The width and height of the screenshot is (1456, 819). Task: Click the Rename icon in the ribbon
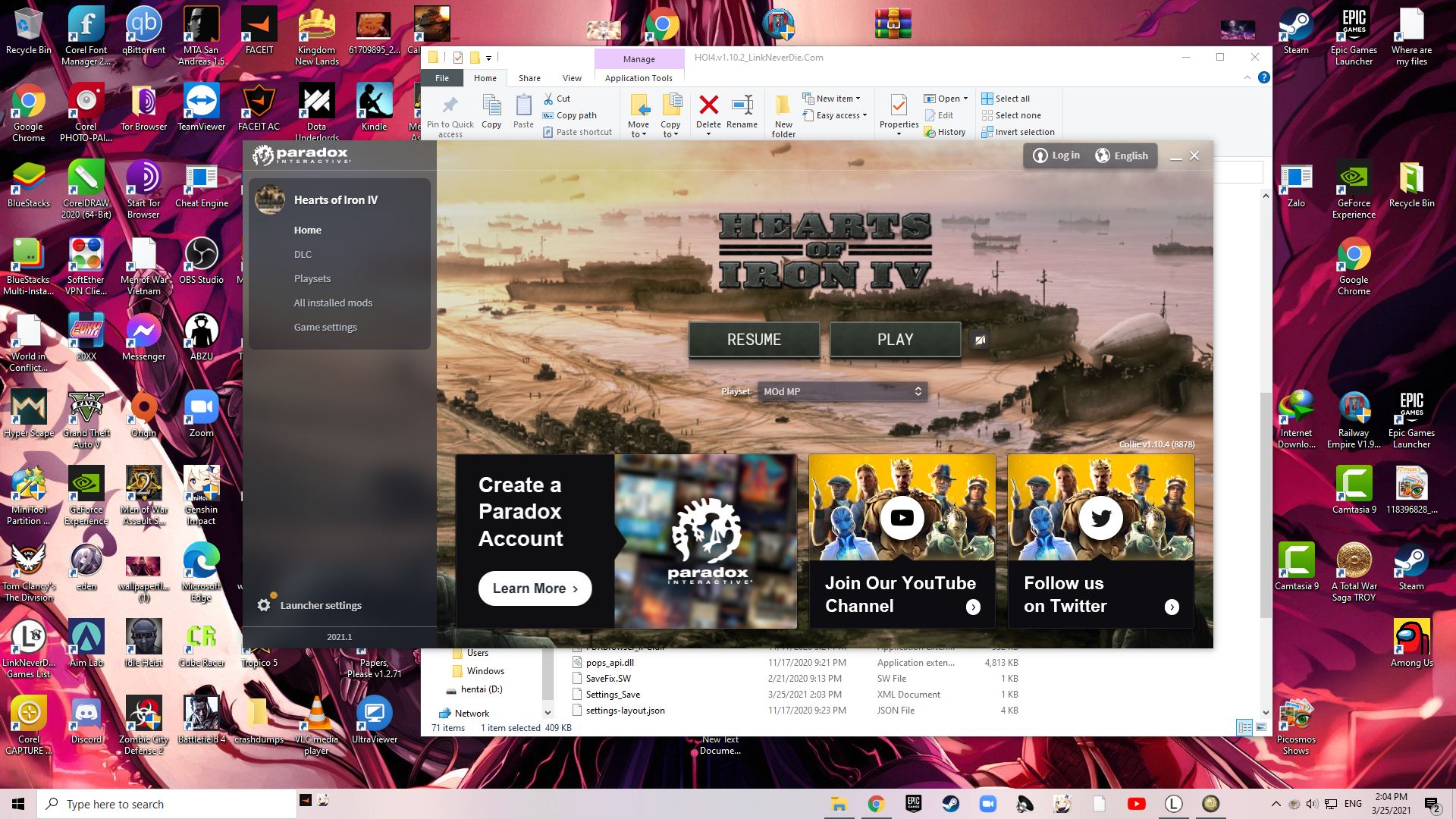click(742, 106)
